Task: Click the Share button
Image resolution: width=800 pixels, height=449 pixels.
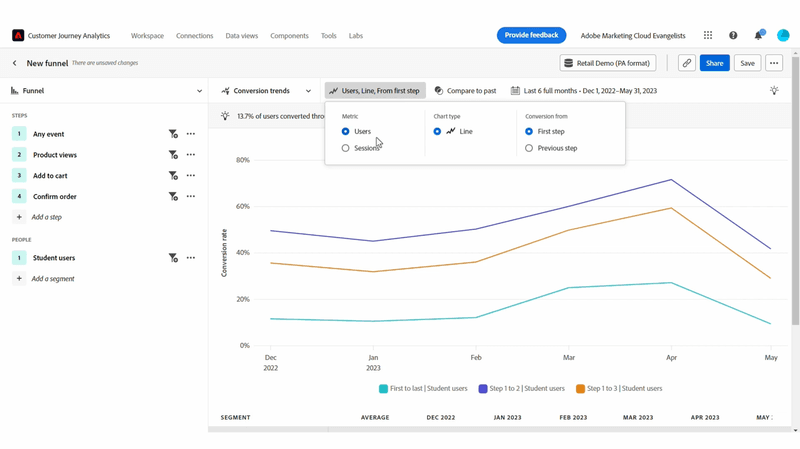Action: click(714, 63)
